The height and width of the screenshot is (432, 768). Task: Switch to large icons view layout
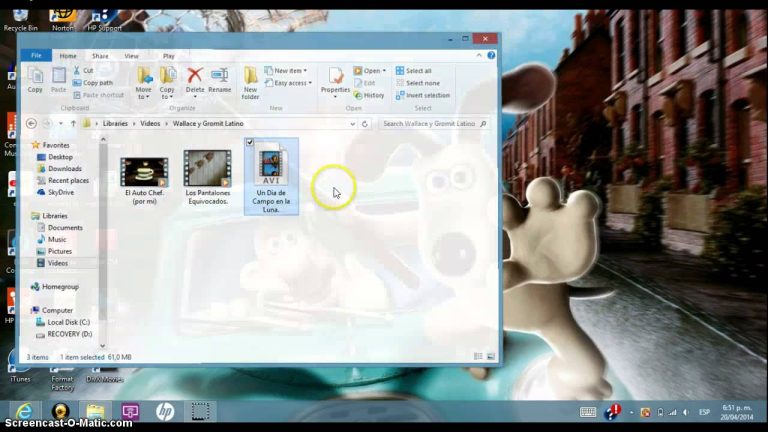491,357
